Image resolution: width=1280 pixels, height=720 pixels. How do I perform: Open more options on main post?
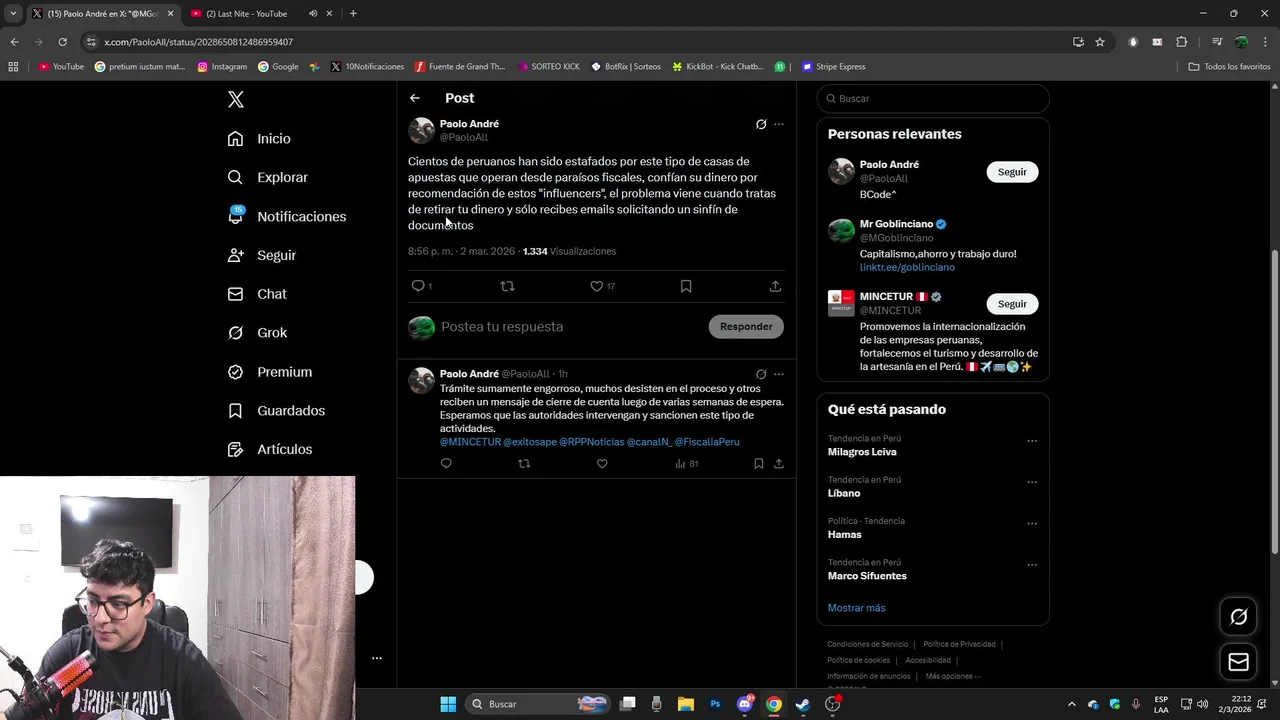tap(779, 124)
